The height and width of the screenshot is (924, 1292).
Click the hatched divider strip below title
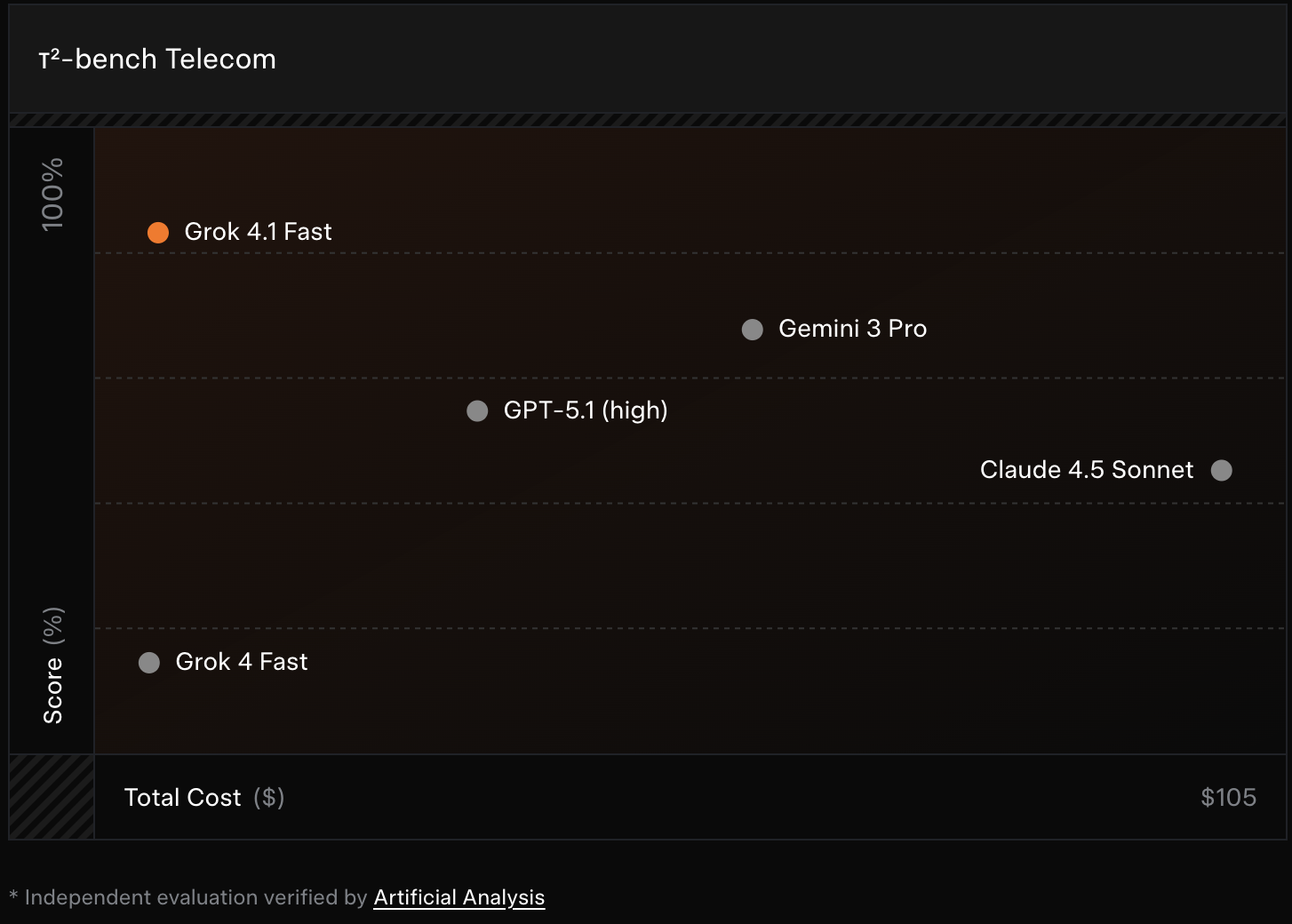(647, 120)
